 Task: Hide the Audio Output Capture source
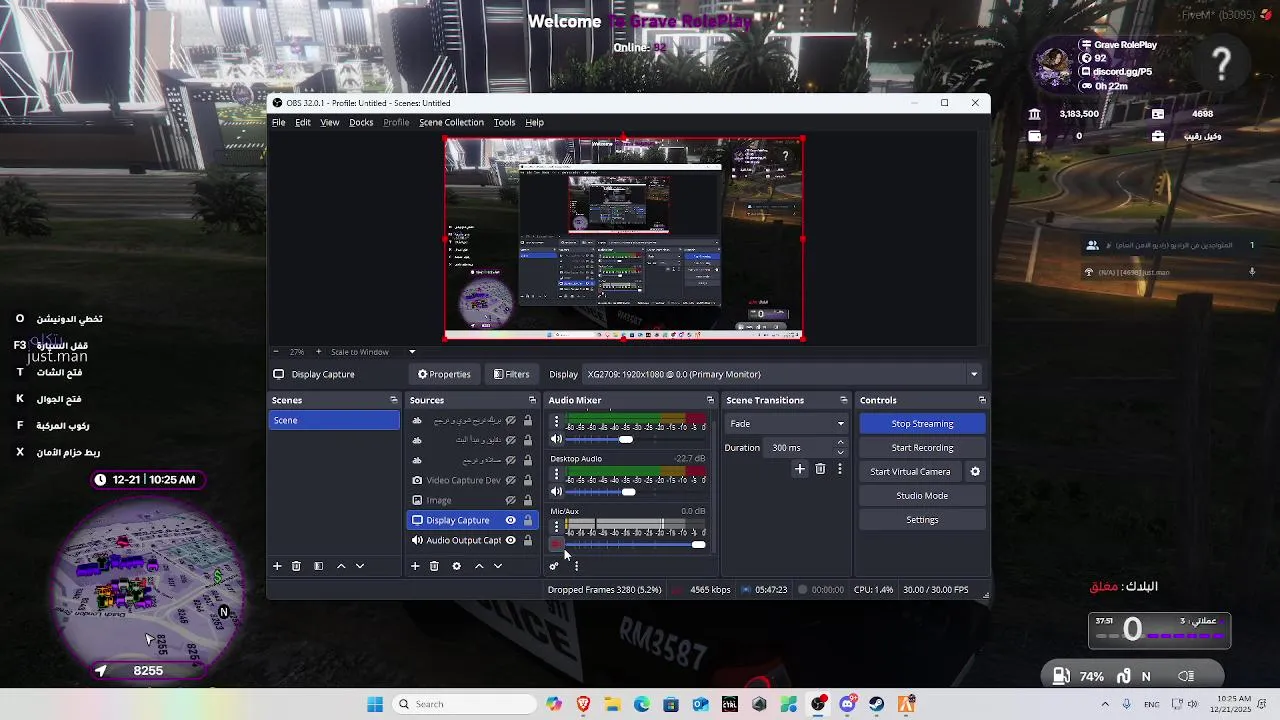click(510, 540)
